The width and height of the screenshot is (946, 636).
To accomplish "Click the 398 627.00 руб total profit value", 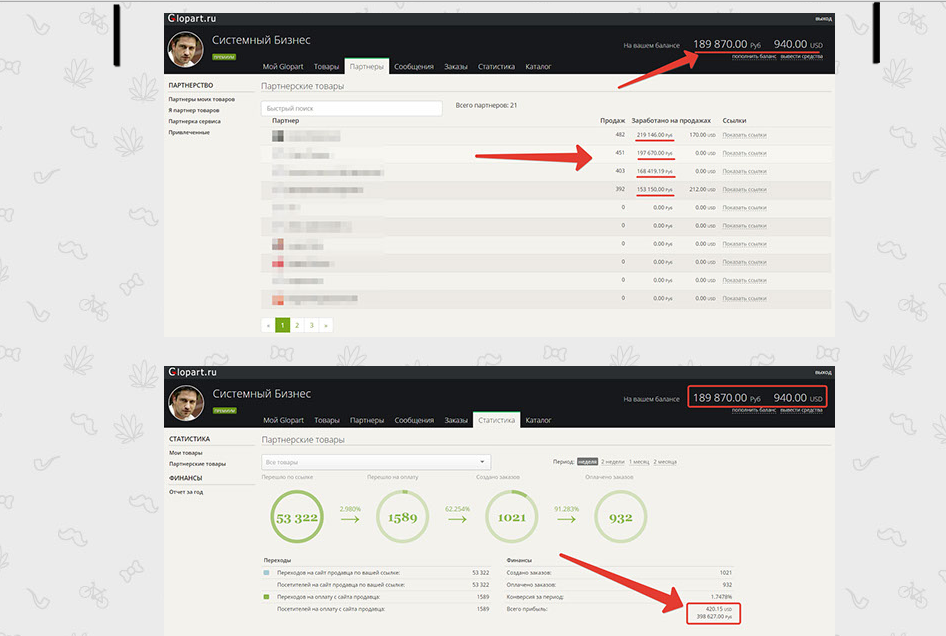I will click(714, 617).
